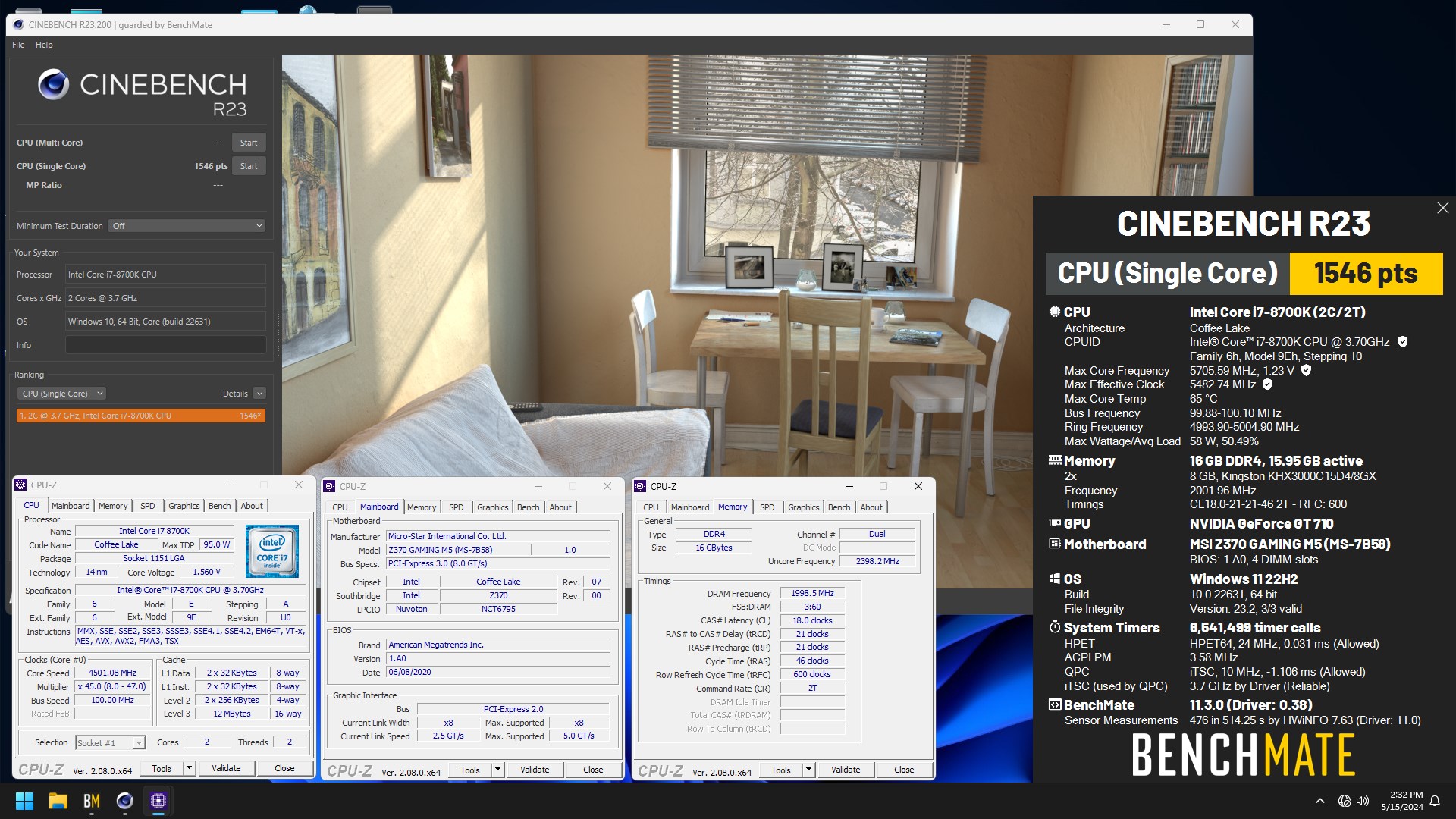The image size is (1456, 819).
Task: Click verified shield next to Max Core Frequency
Action: tap(1306, 370)
